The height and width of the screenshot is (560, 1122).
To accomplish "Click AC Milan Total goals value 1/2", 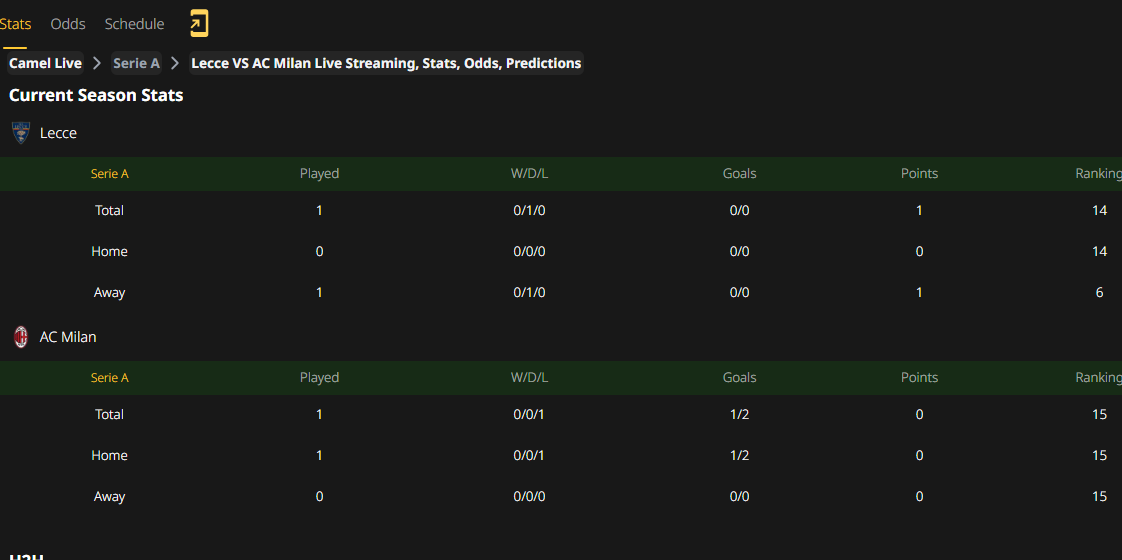I will pos(740,415).
